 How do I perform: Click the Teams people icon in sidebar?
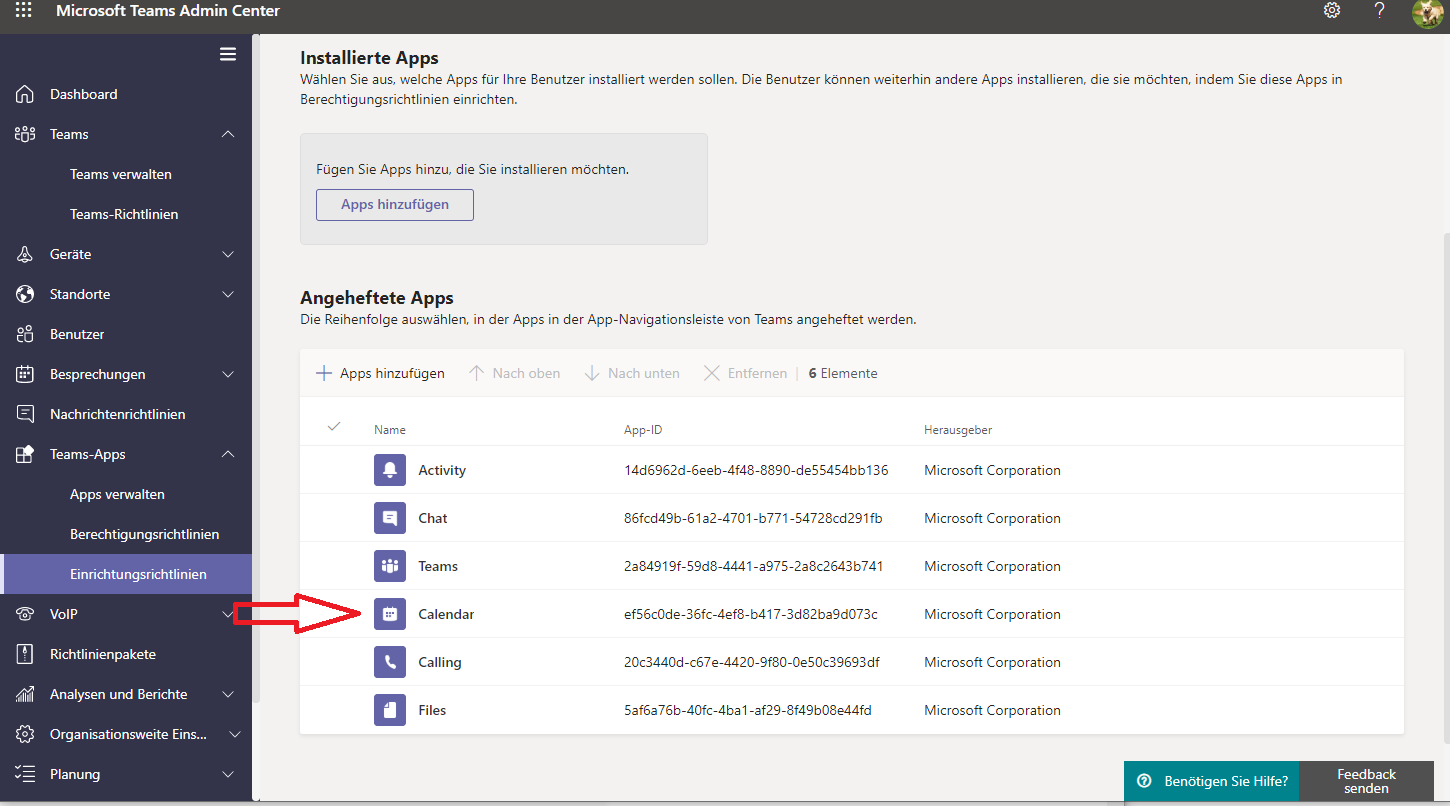coord(26,134)
